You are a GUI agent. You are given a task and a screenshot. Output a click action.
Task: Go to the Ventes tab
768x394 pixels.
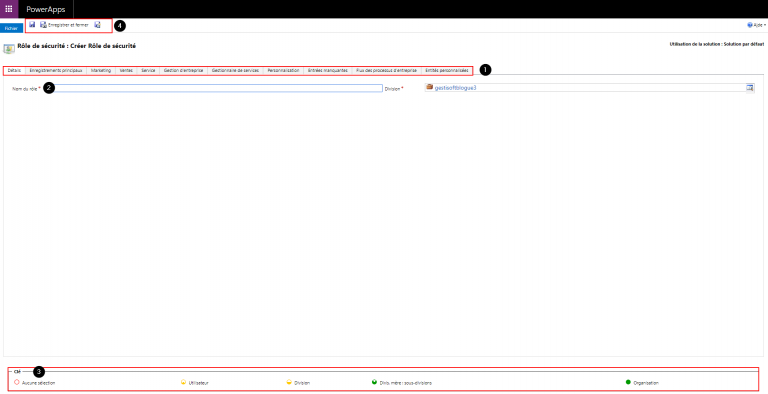click(x=126, y=71)
